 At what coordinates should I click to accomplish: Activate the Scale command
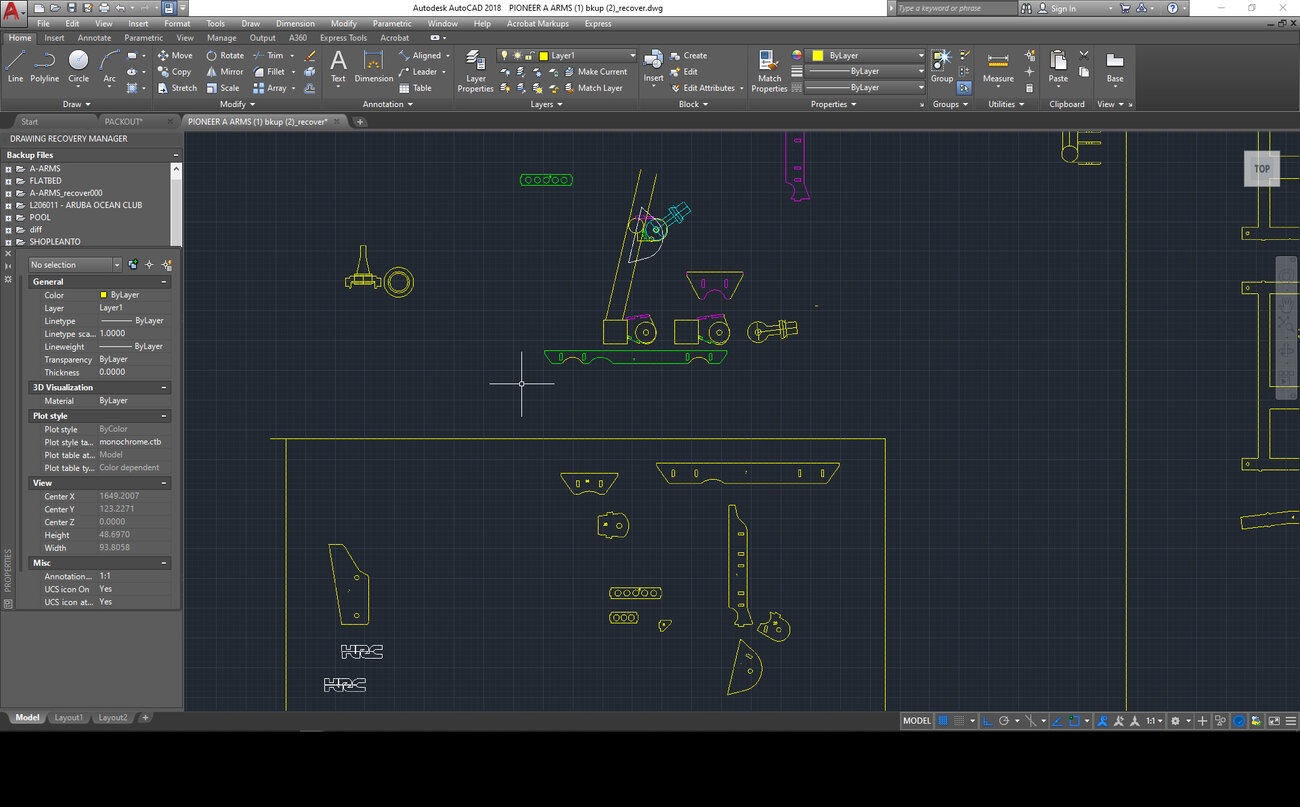(x=223, y=88)
